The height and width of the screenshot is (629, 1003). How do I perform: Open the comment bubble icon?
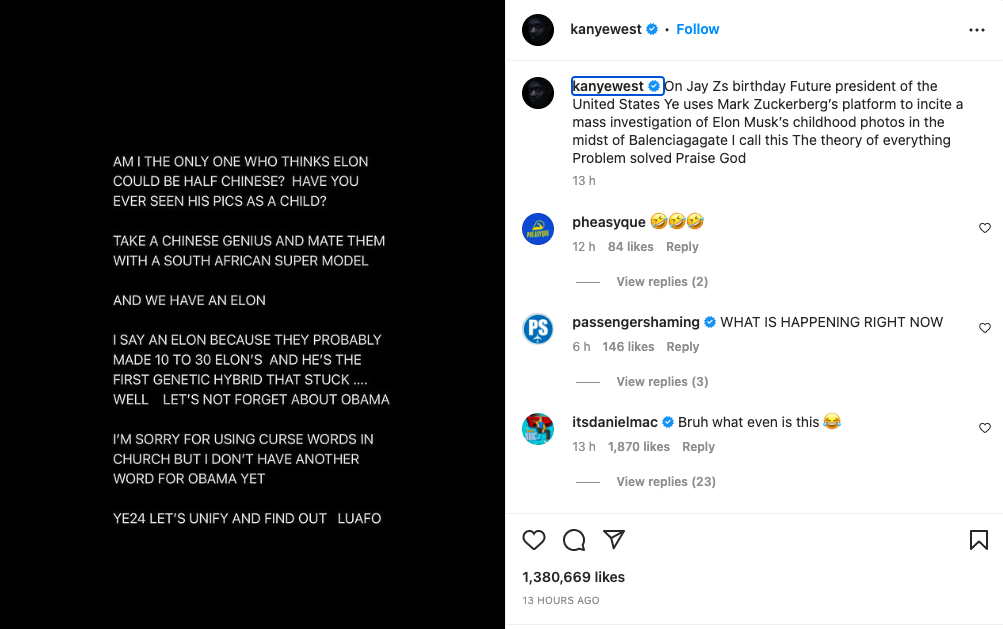tap(574, 540)
